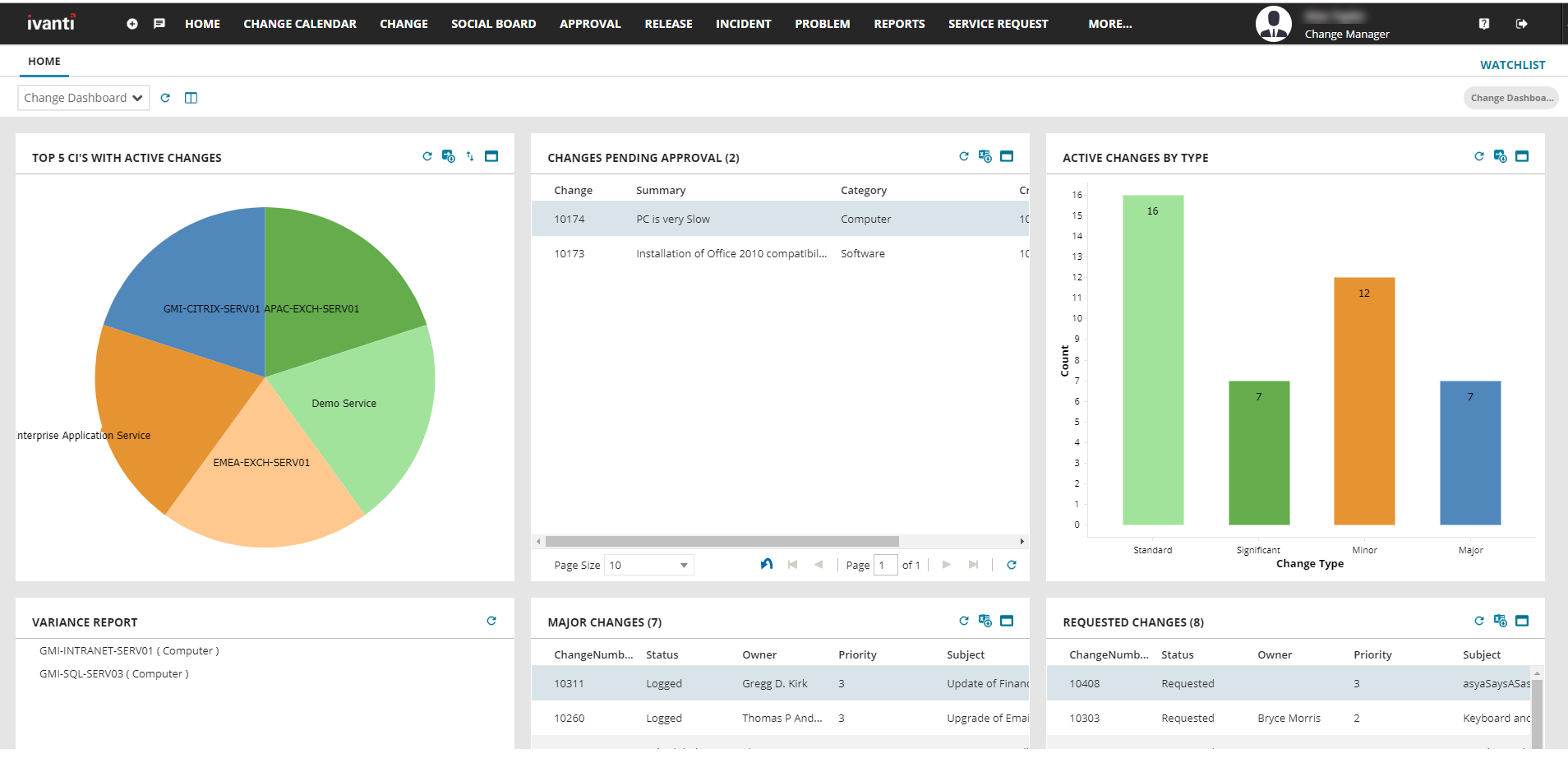Expand the Page Size dropdown

(683, 566)
